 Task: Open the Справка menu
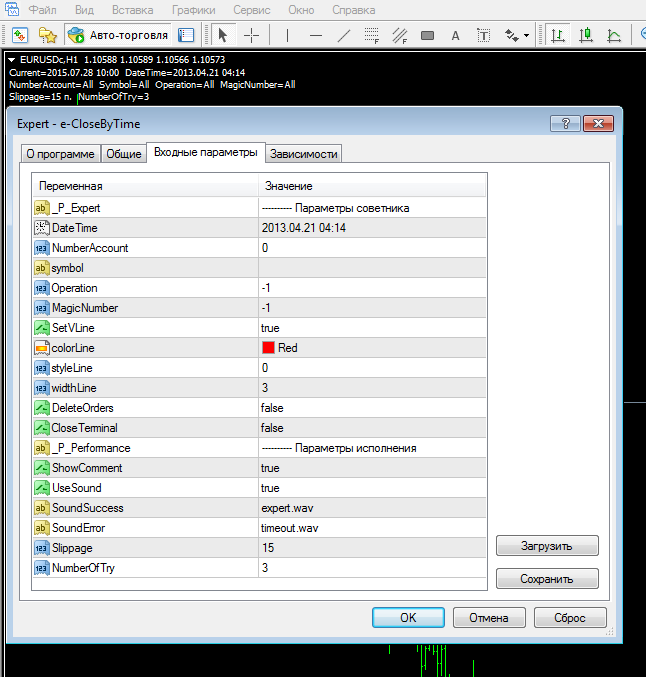(x=353, y=9)
